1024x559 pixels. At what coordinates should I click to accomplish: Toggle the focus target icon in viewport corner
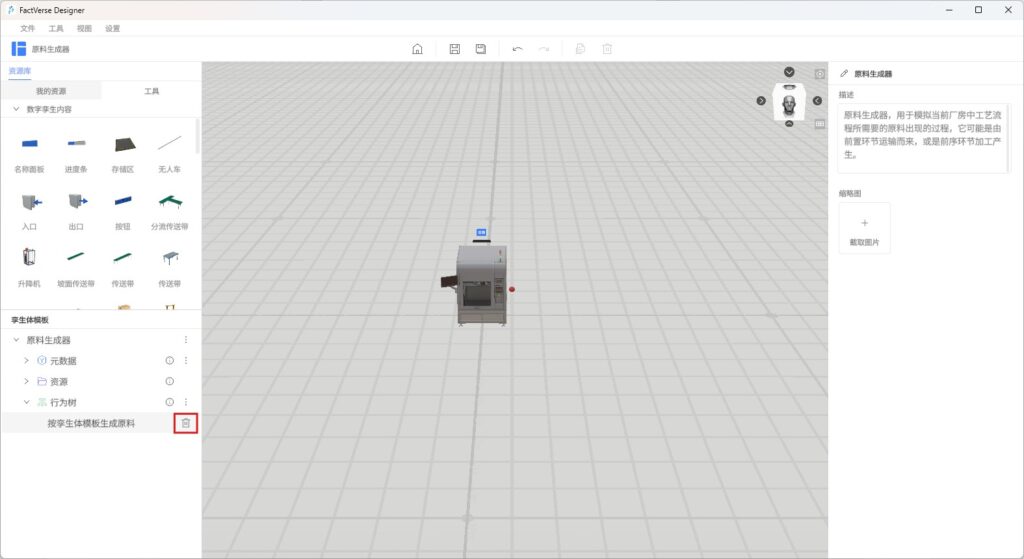(x=820, y=74)
